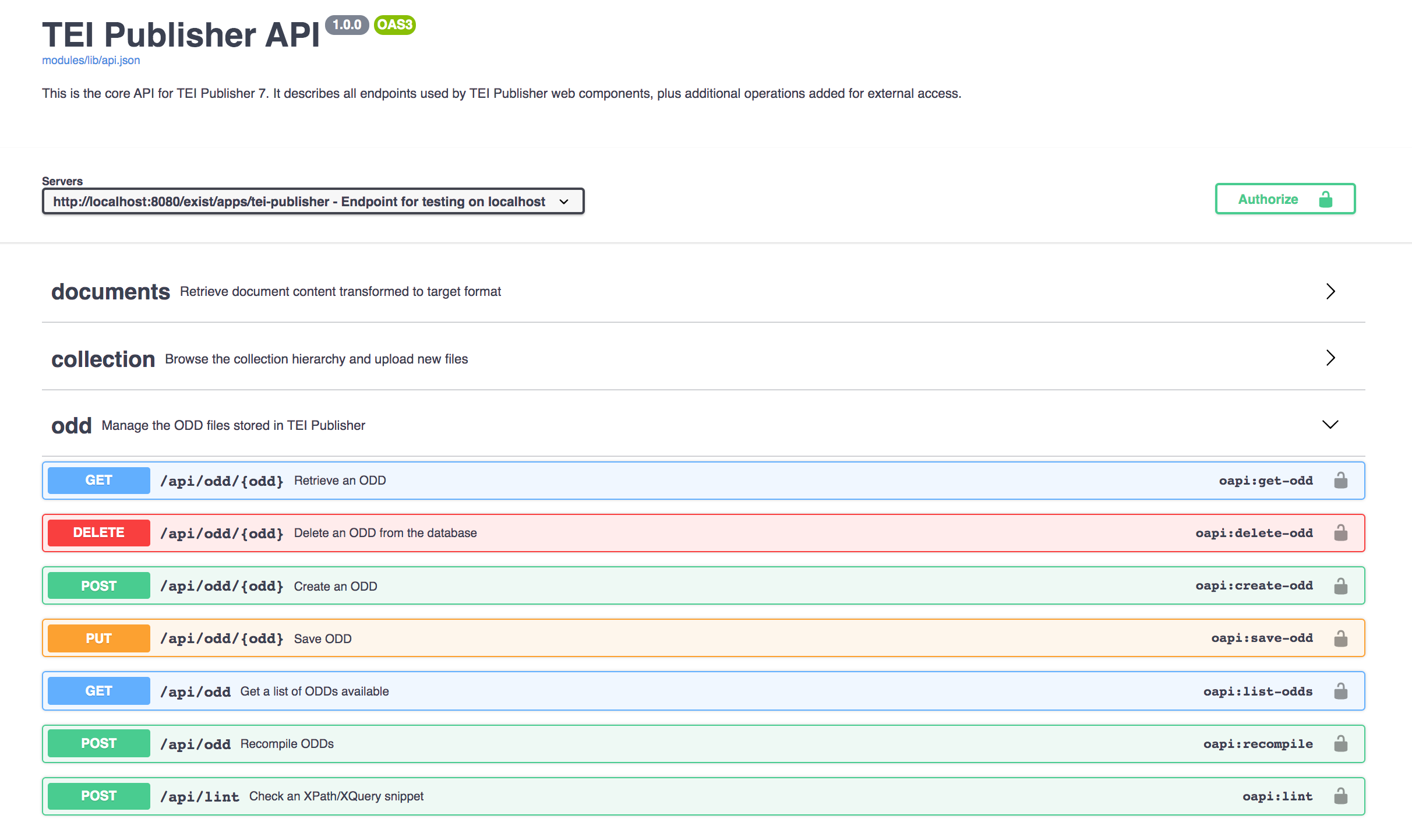Viewport: 1412px width, 840px height.
Task: Click the Authorize button
Action: pos(1268,199)
